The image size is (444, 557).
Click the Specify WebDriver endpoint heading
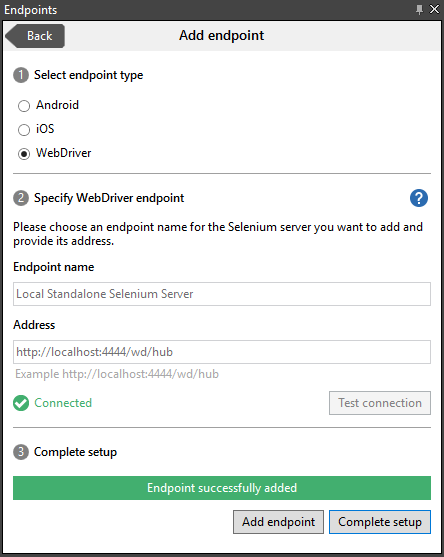(x=109, y=198)
